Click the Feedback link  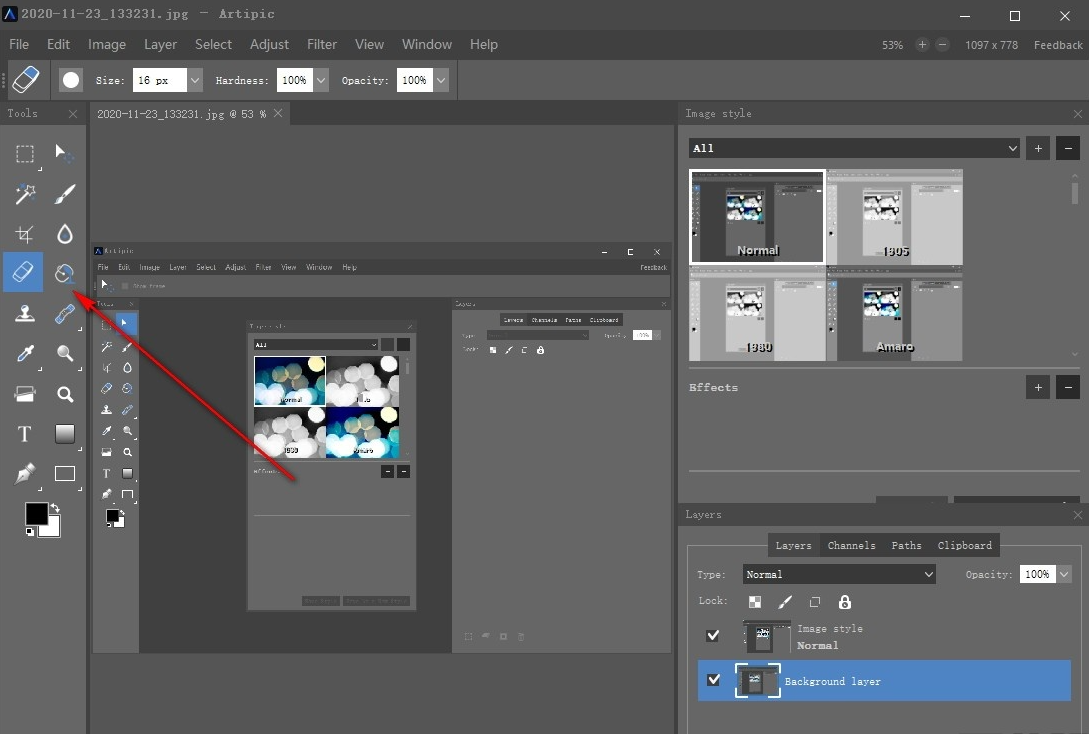click(1058, 45)
